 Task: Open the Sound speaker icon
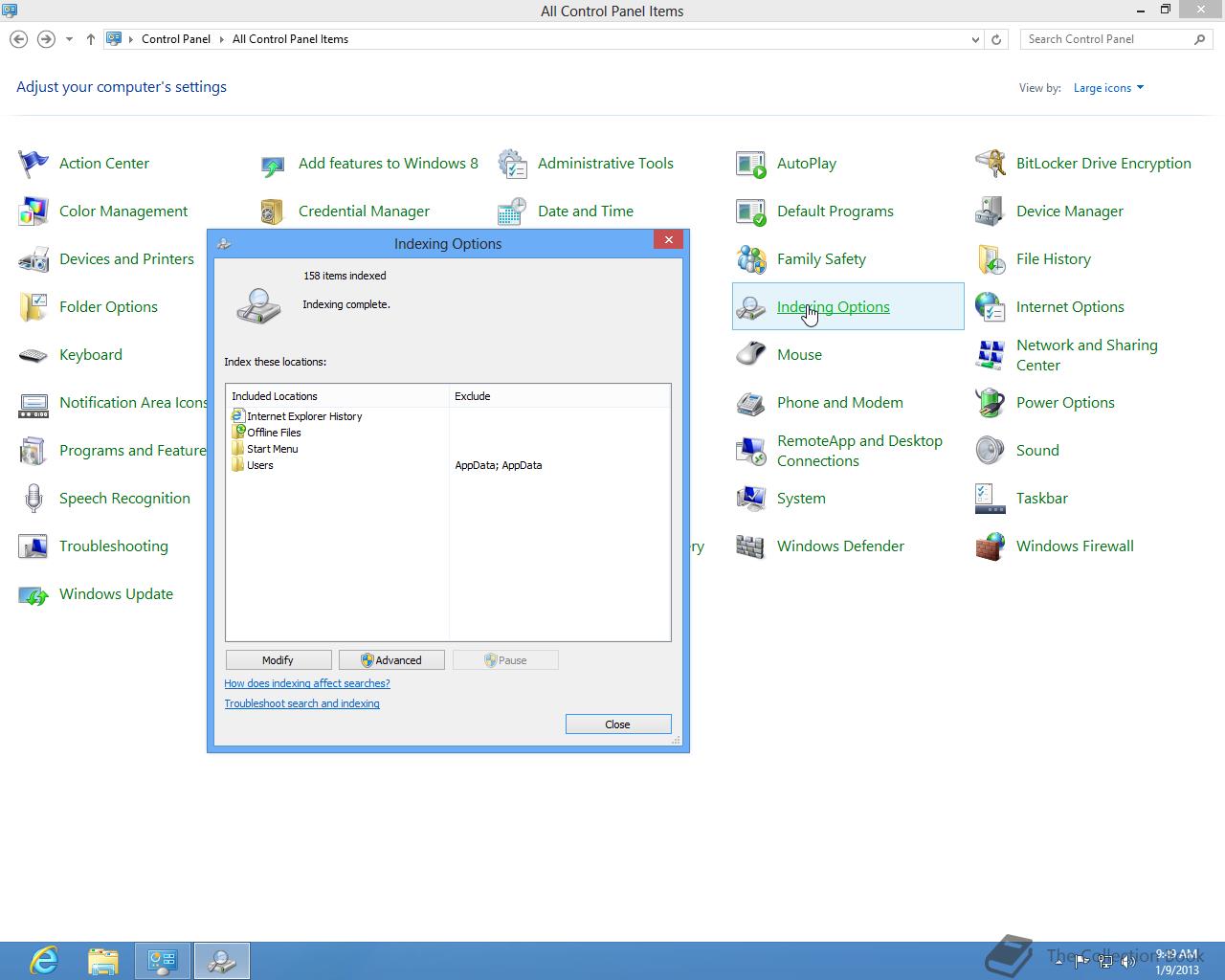(x=991, y=451)
